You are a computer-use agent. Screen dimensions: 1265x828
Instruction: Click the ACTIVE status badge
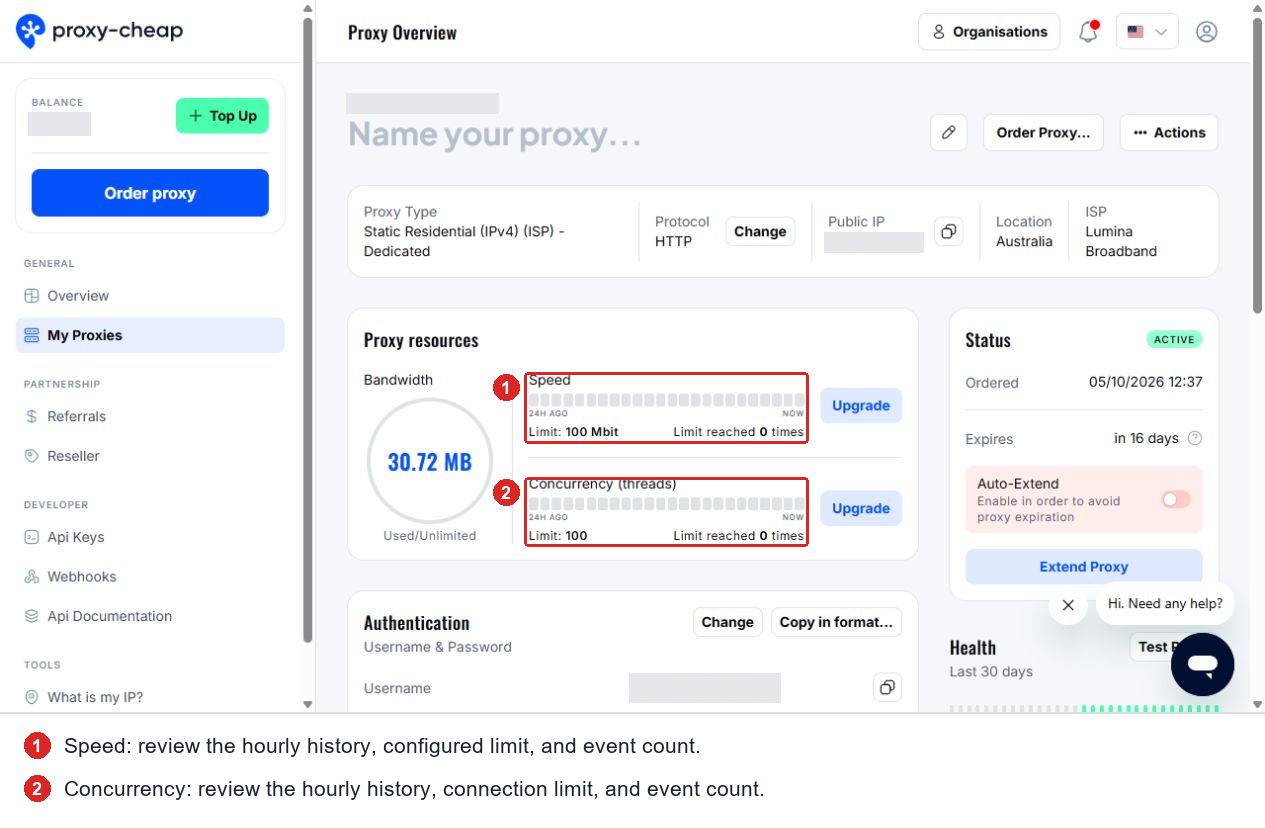click(1174, 340)
